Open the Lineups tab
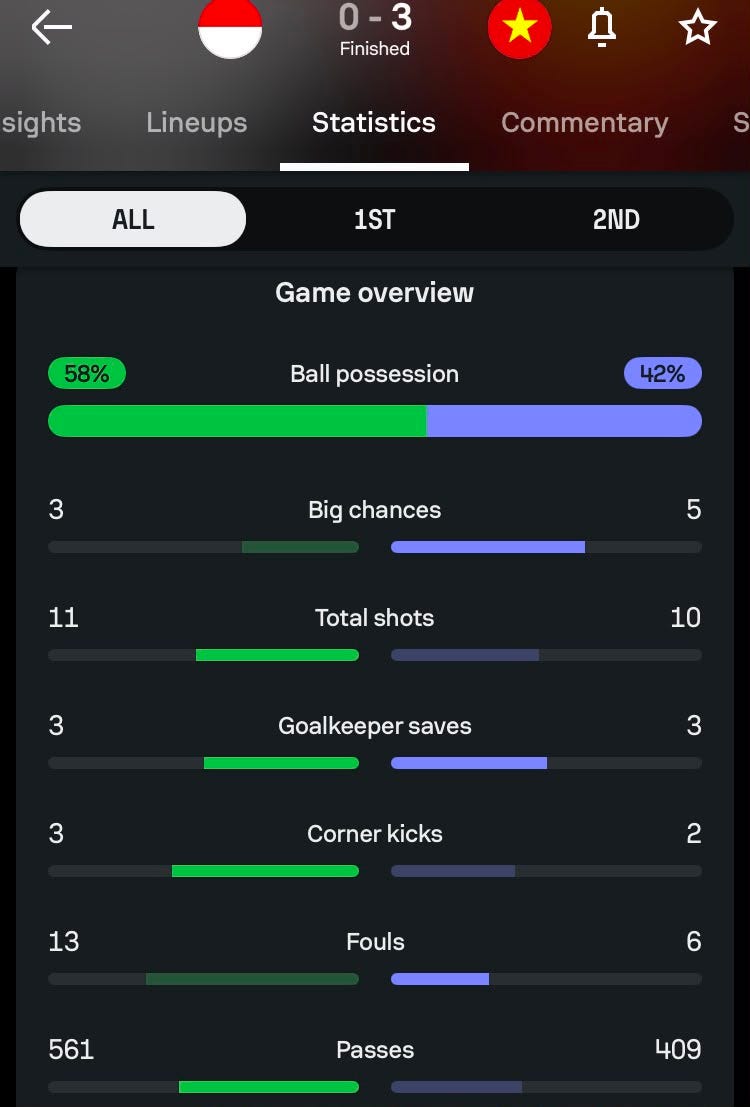 (196, 123)
